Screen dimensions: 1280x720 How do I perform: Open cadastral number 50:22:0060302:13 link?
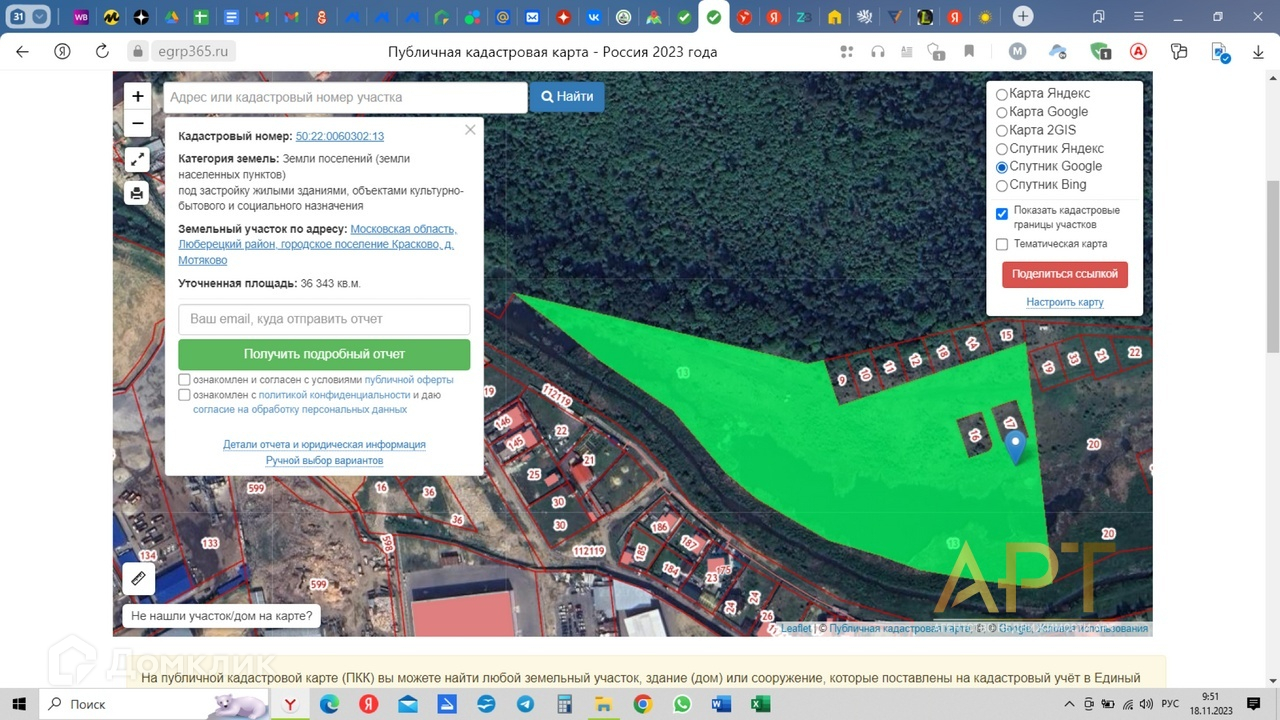(340, 136)
